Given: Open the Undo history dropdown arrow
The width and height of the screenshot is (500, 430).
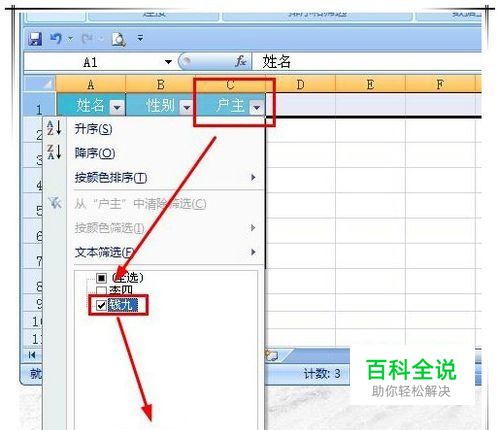Looking at the screenshot, I should tap(70, 39).
